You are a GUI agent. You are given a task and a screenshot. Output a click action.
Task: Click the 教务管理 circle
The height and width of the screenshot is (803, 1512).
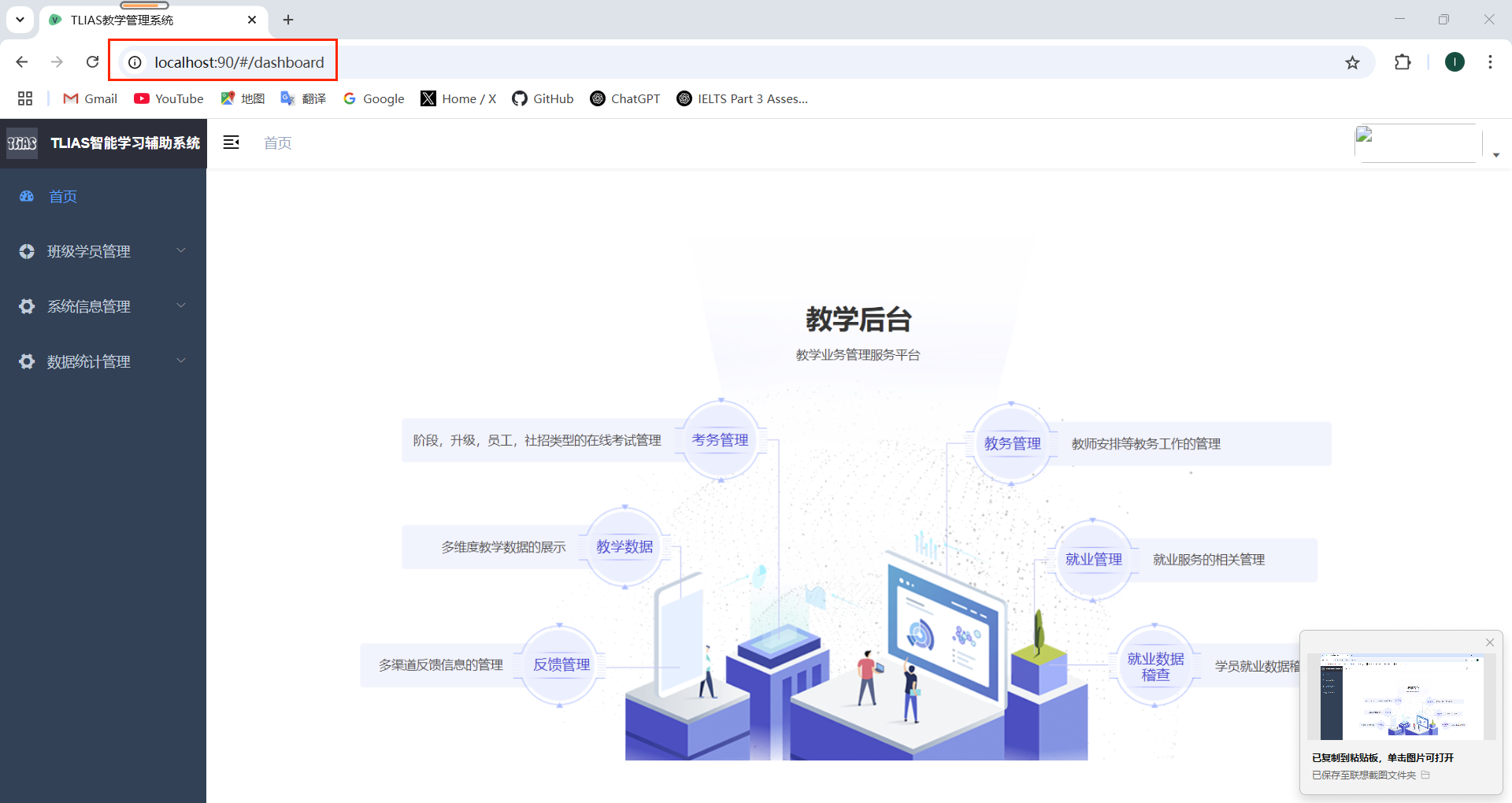tap(1012, 443)
